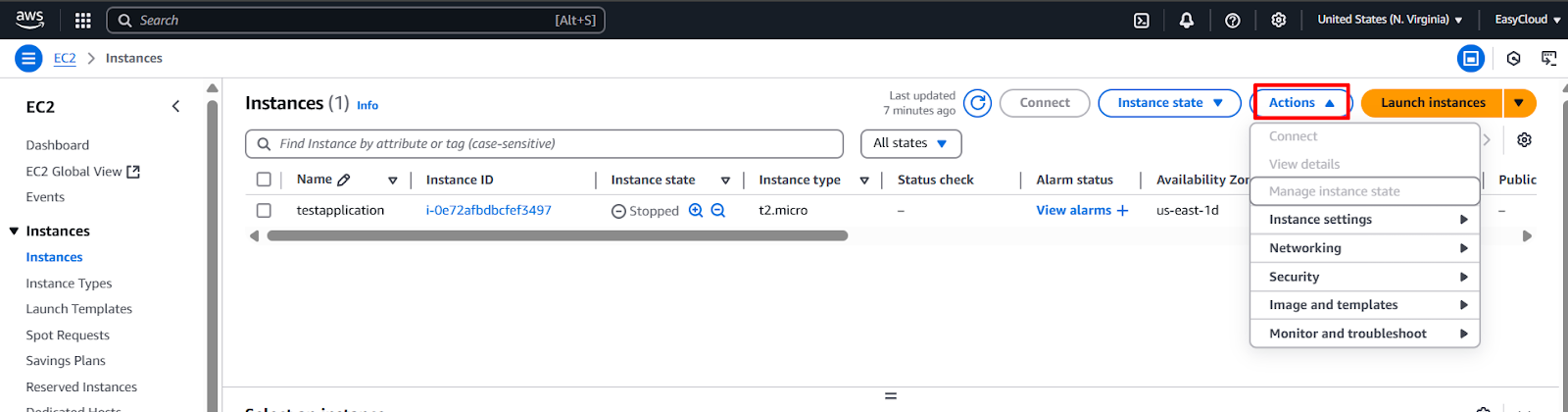This screenshot has width=1568, height=412.
Task: Zoom in filter on Stopped state
Action: [696, 210]
